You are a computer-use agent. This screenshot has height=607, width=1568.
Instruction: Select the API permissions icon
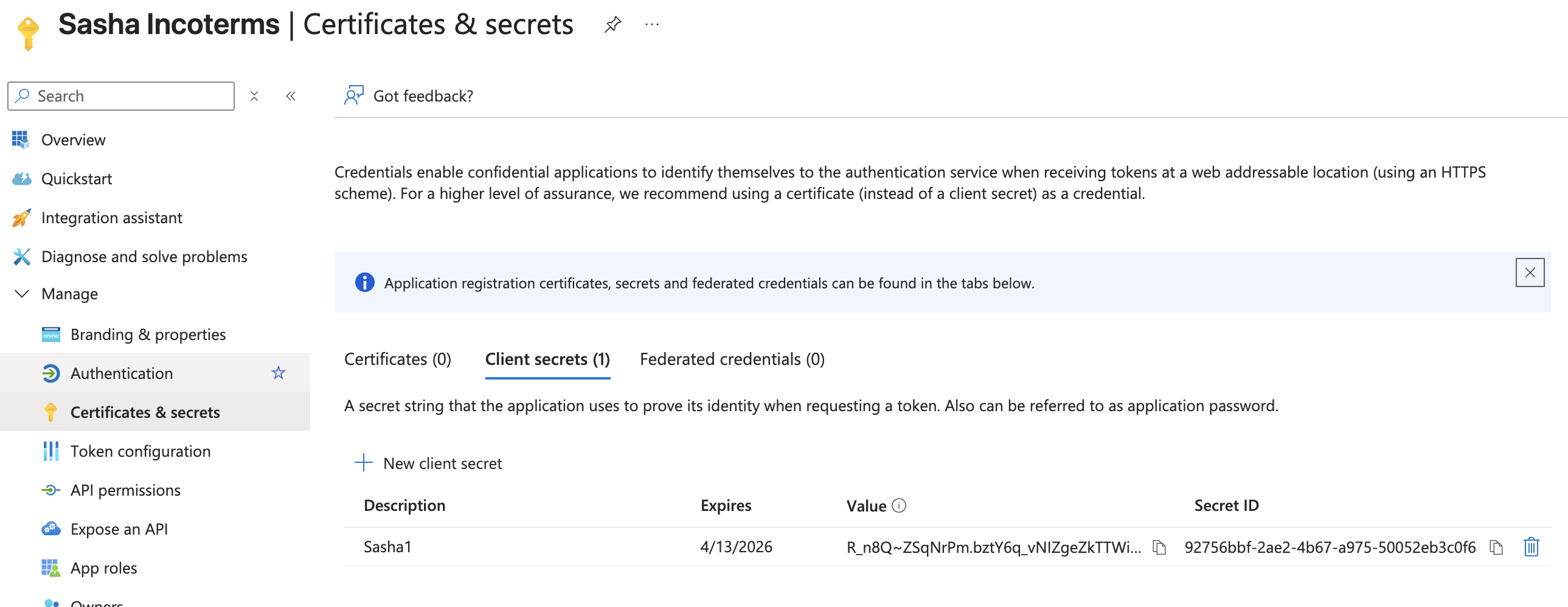tap(51, 490)
